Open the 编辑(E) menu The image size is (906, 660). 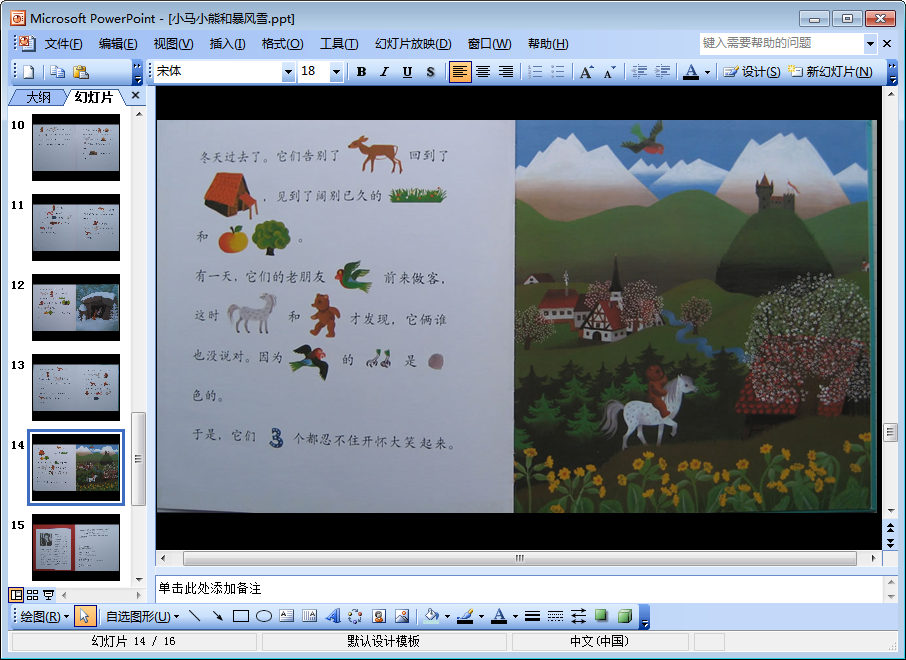coord(118,44)
